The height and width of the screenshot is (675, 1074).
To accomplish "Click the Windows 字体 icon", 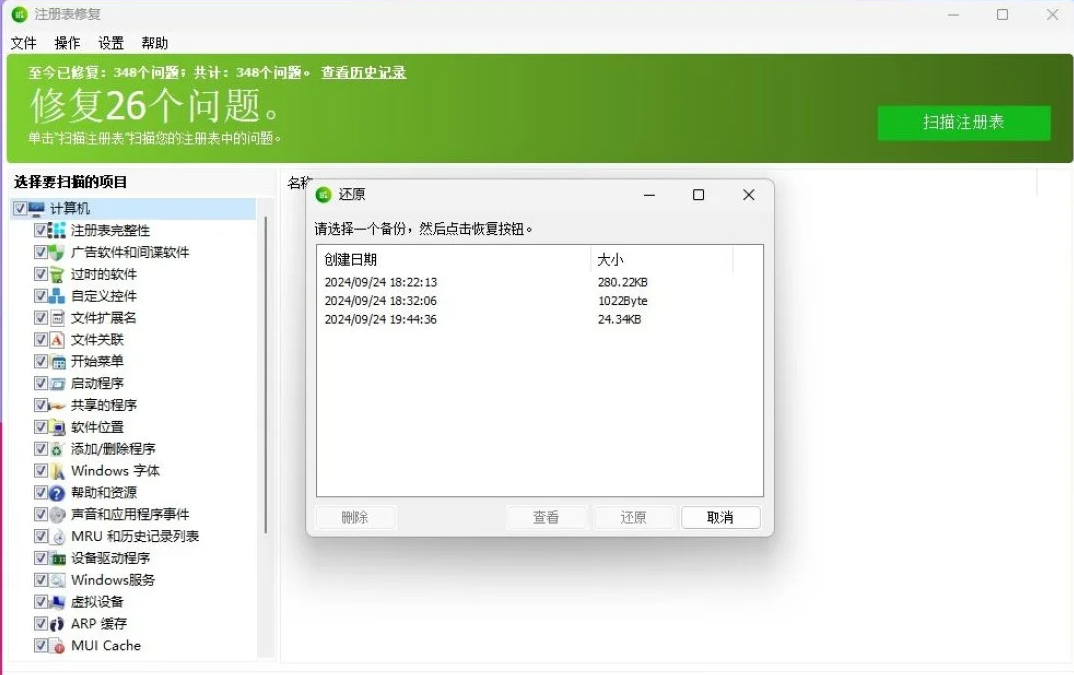I will pyautogui.click(x=57, y=470).
